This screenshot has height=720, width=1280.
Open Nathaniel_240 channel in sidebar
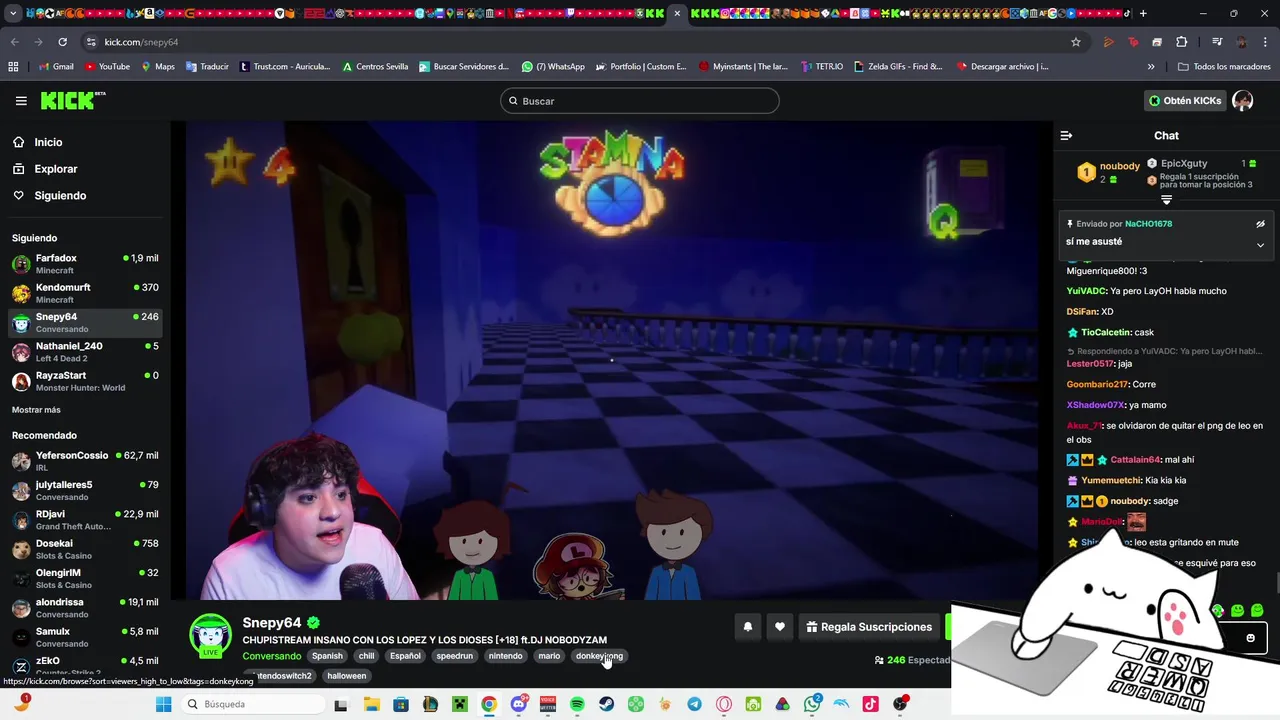(x=85, y=352)
